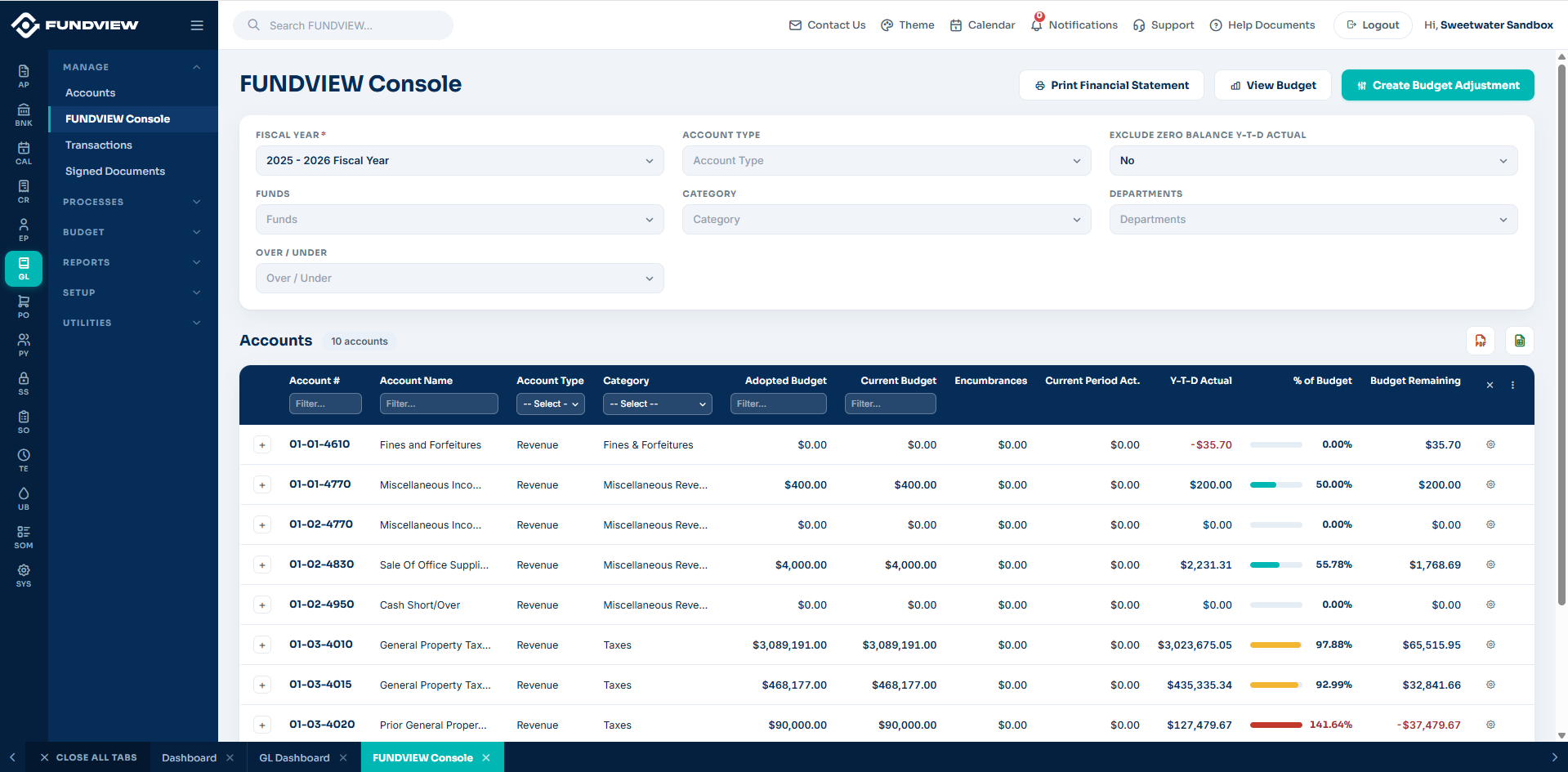This screenshot has width=1568, height=772.
Task: Open Transactions in Manage menu
Action: pos(99,145)
